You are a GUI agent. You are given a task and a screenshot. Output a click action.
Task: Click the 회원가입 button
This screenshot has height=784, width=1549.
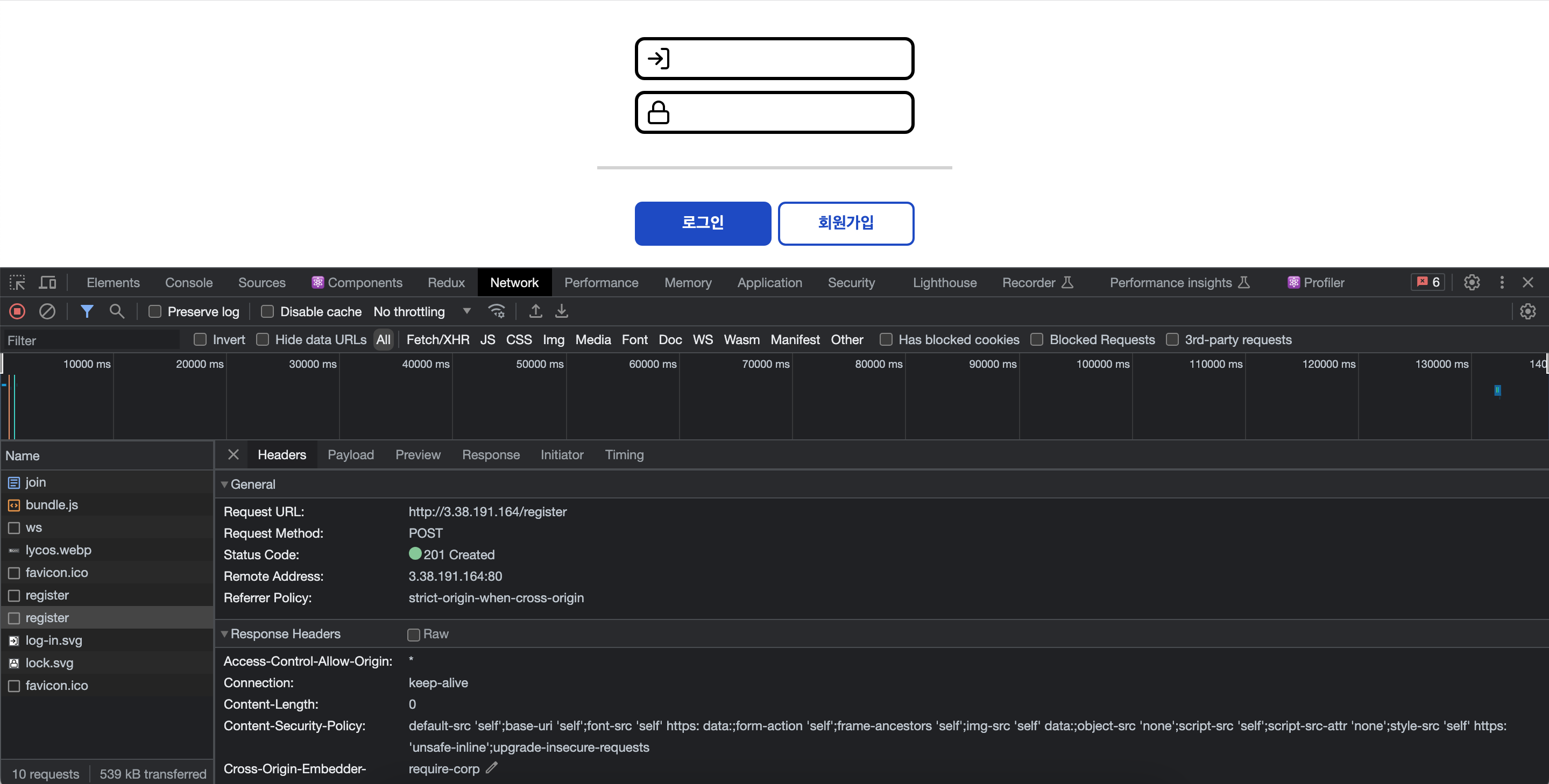tap(845, 223)
